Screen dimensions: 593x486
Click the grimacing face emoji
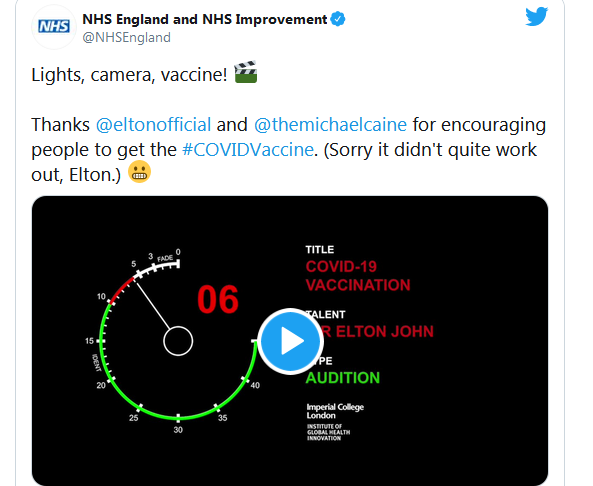pyautogui.click(x=140, y=172)
